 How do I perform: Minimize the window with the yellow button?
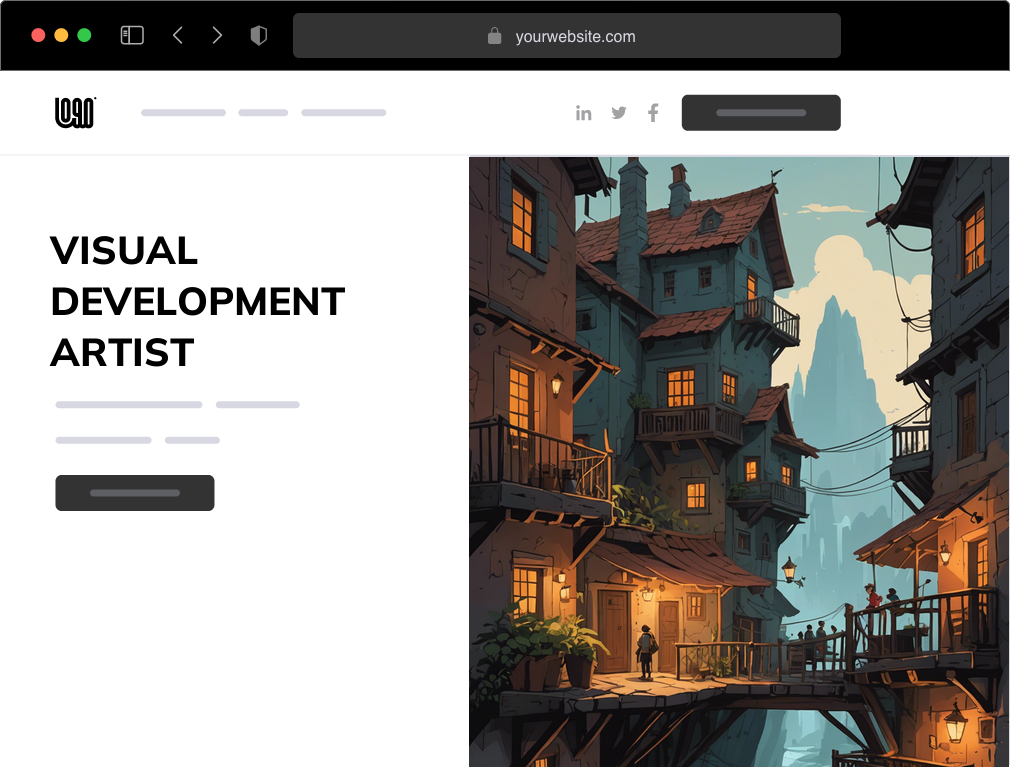(61, 35)
